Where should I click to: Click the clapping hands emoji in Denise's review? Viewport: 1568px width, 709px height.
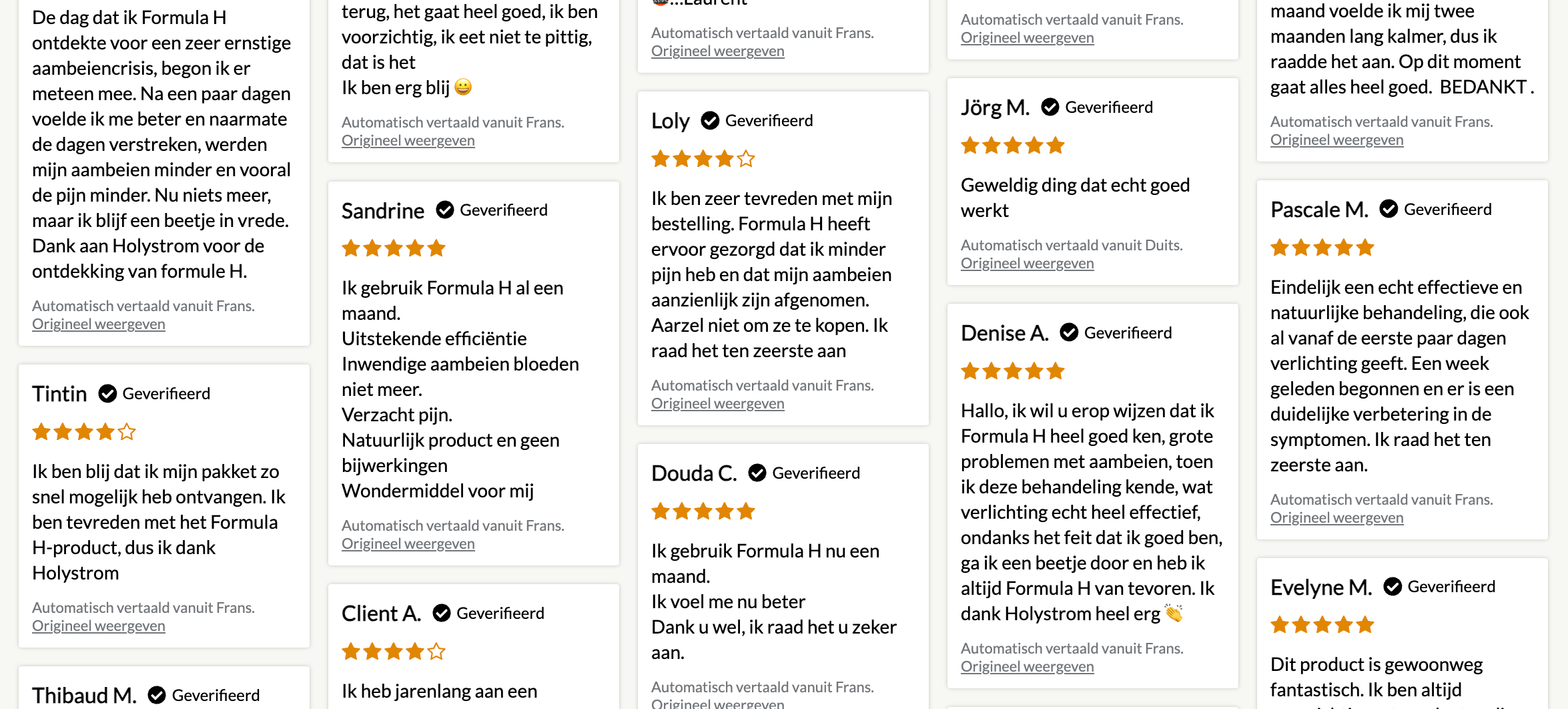point(1174,614)
